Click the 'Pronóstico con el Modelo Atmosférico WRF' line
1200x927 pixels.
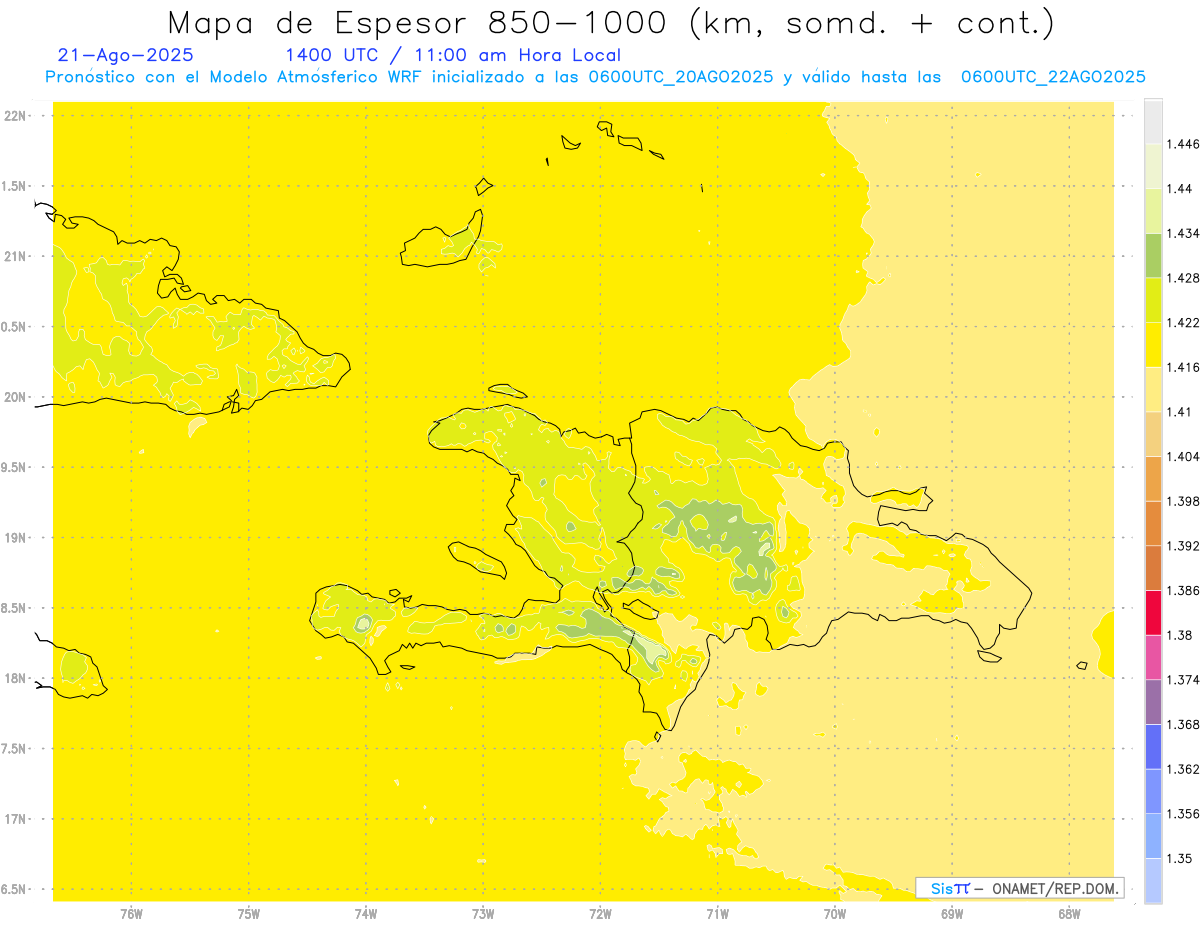pyautogui.click(x=233, y=77)
